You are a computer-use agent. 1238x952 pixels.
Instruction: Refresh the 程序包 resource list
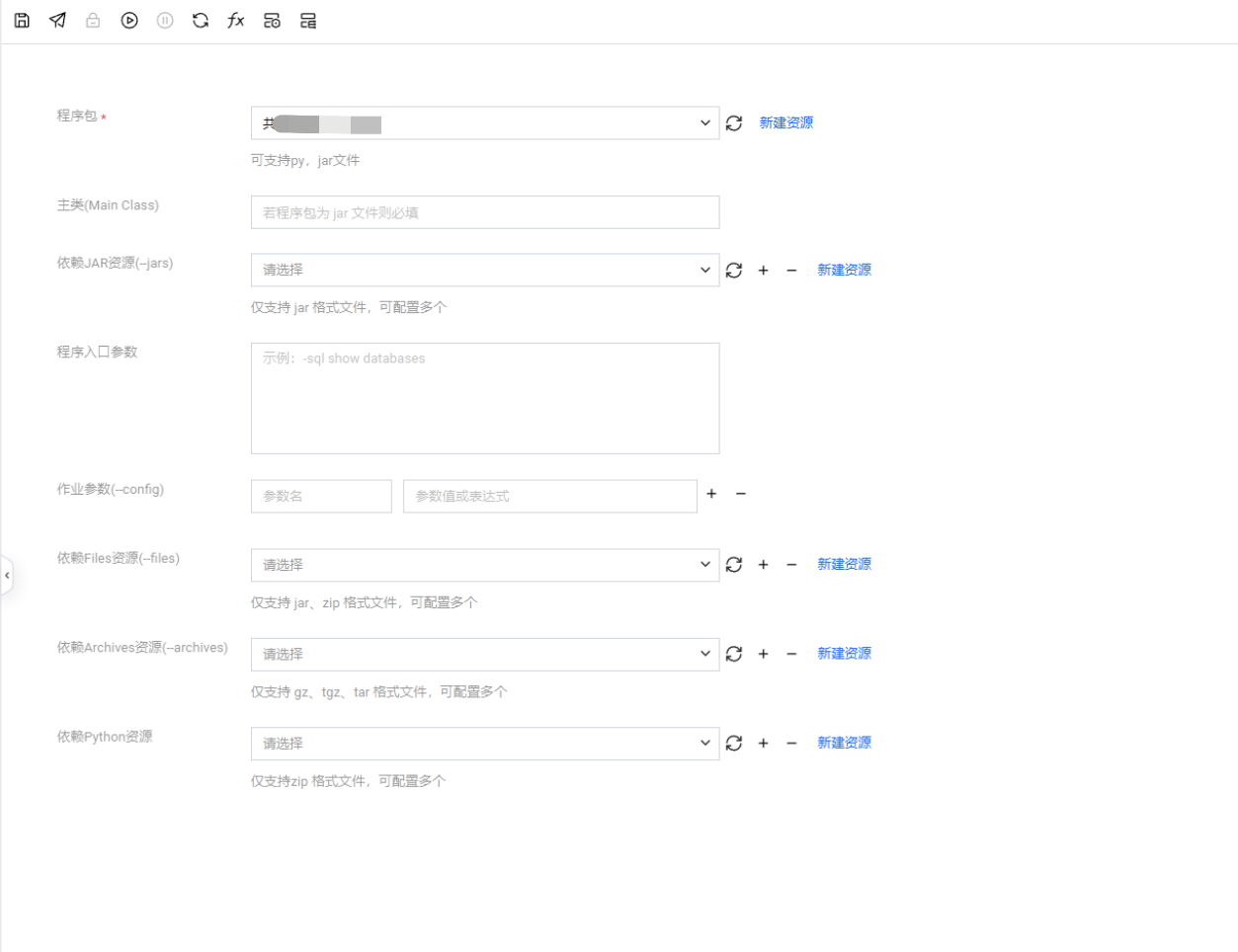pyautogui.click(x=734, y=122)
